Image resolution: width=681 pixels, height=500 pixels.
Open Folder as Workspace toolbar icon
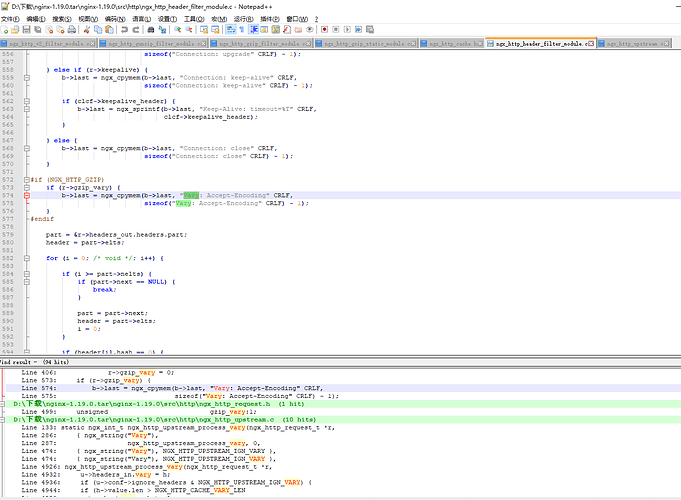coord(298,30)
